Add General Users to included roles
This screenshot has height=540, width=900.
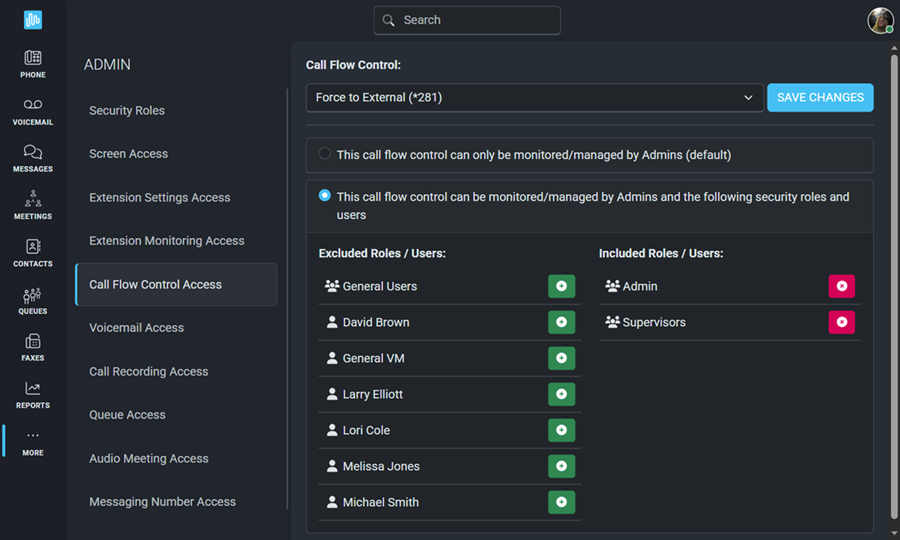[x=561, y=286]
